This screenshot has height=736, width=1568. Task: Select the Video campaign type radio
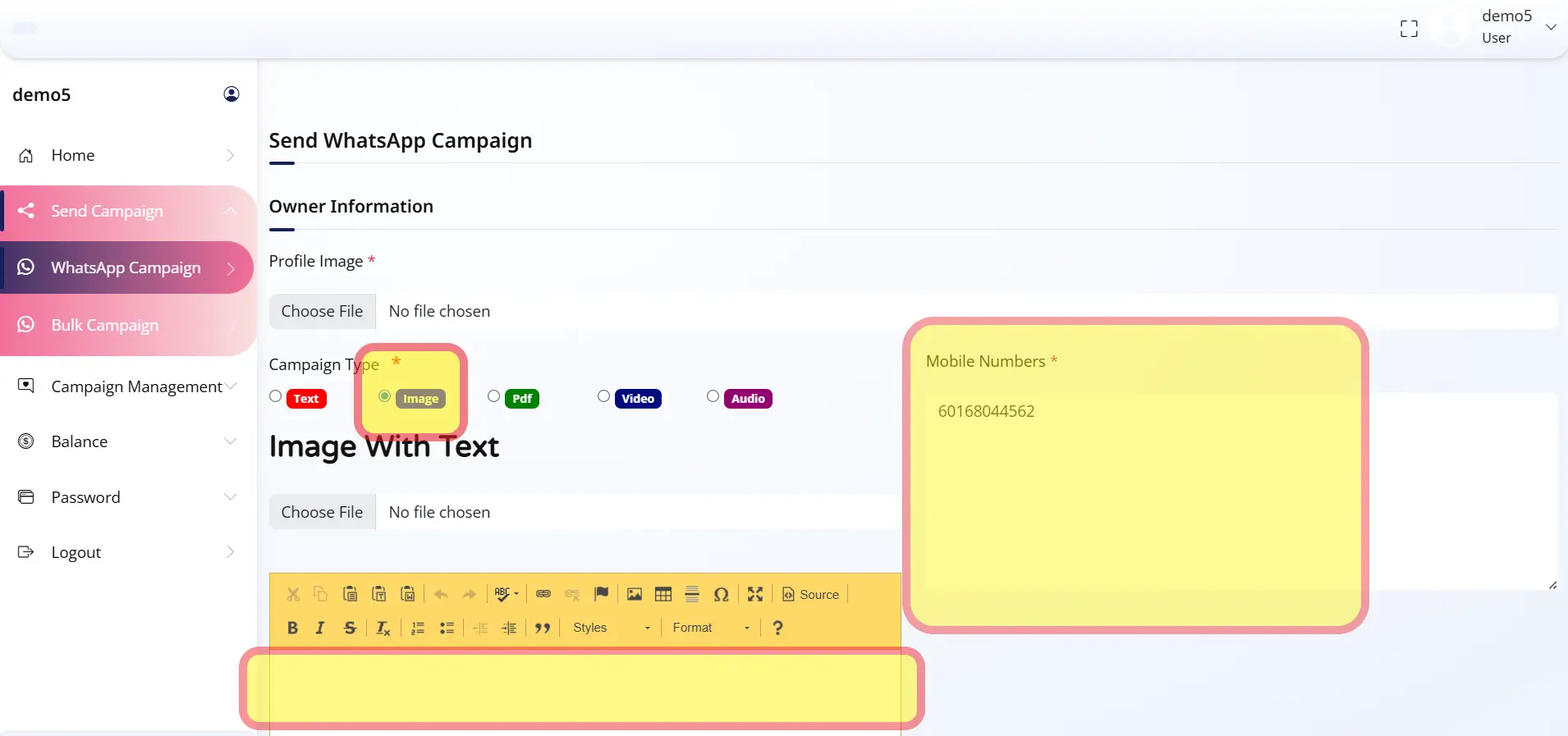coord(603,396)
